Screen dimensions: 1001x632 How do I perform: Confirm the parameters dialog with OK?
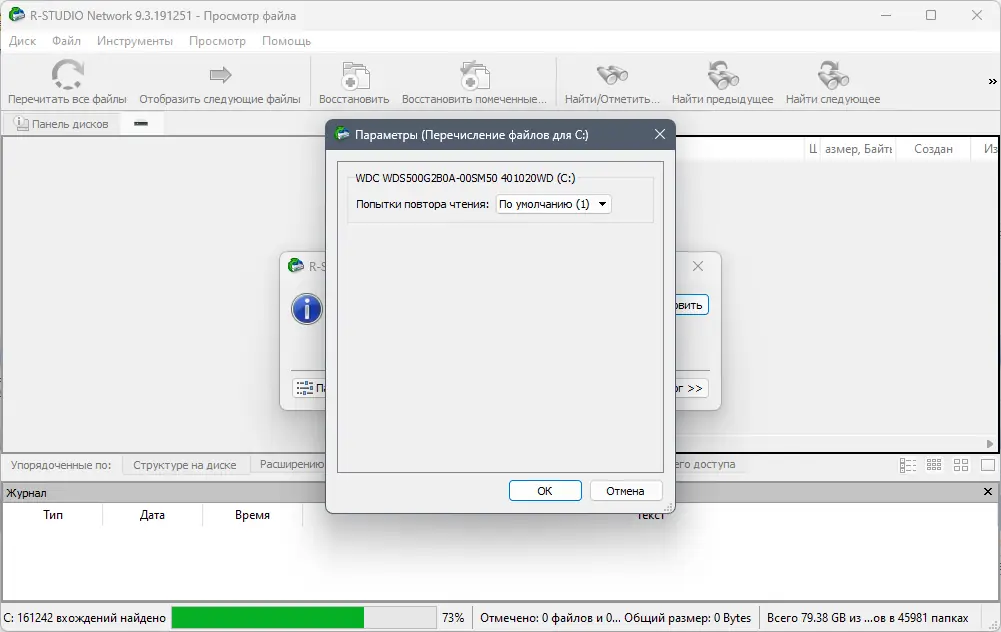545,491
